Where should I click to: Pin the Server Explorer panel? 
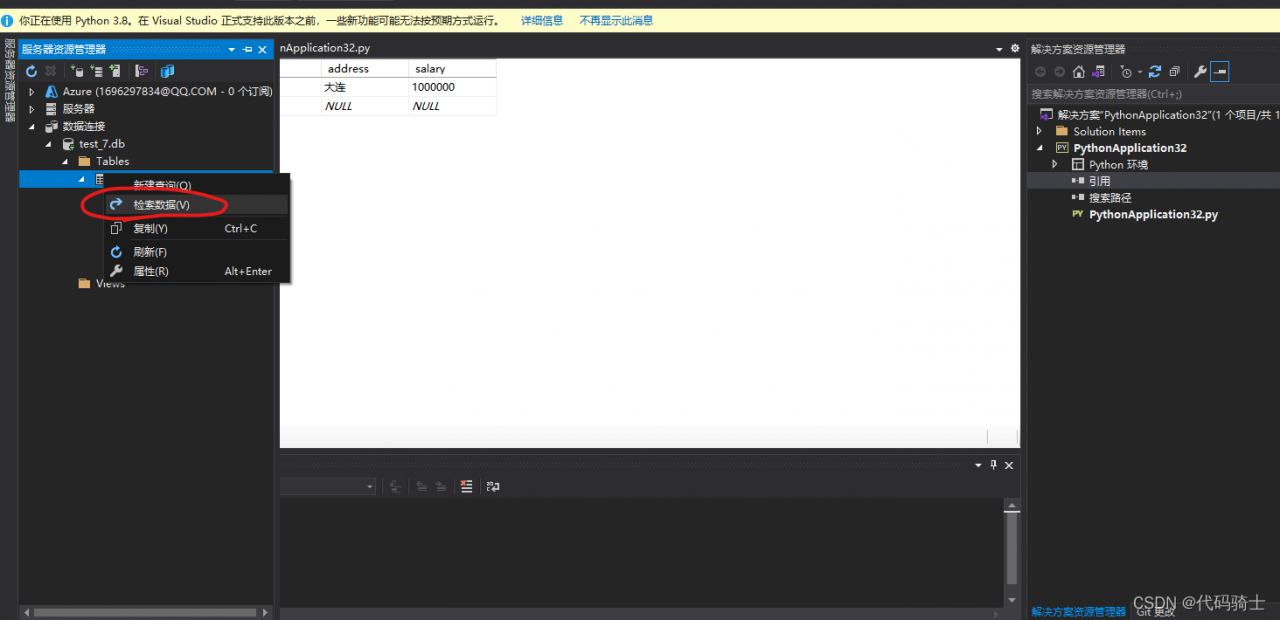(x=247, y=49)
